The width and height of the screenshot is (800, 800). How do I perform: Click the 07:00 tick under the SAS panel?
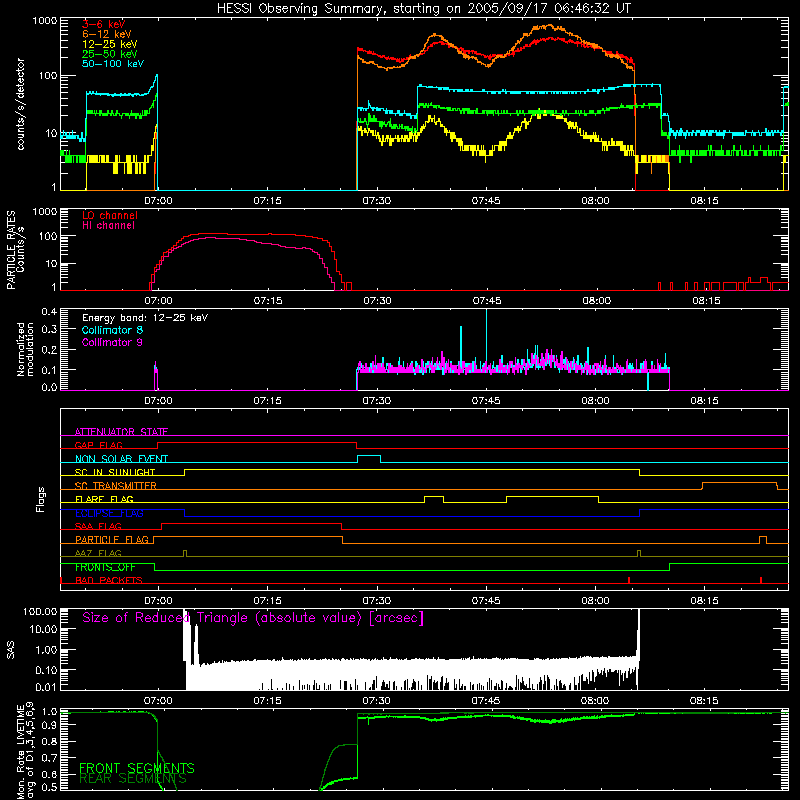click(158, 701)
